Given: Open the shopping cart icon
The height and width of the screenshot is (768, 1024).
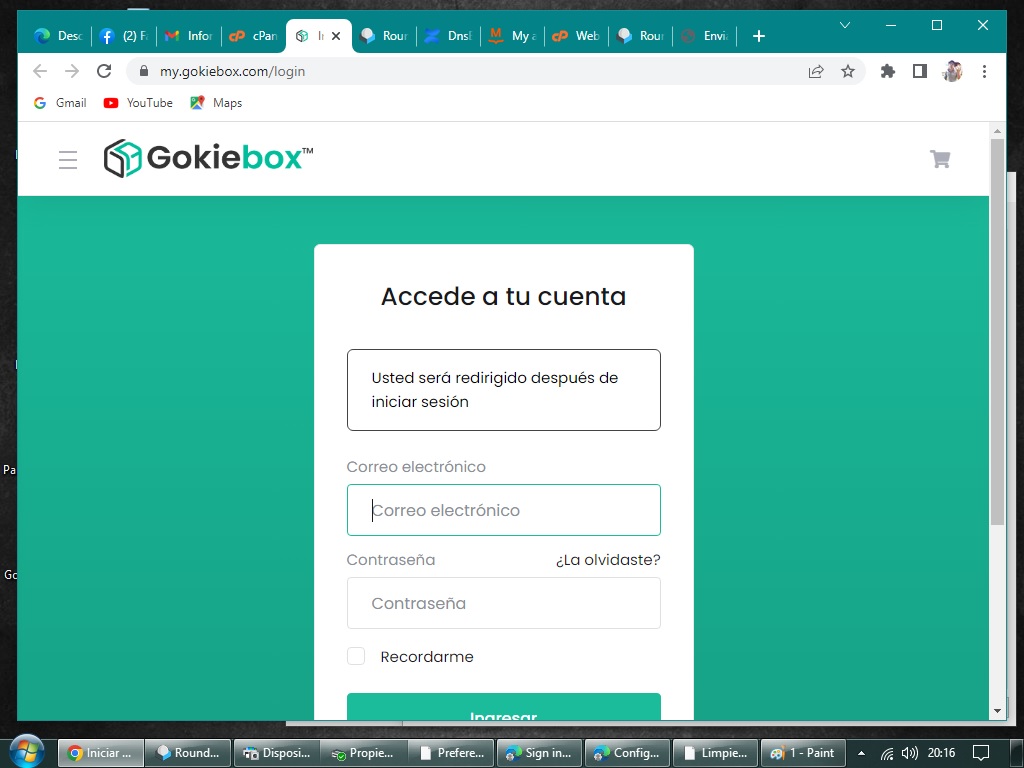Looking at the screenshot, I should (x=940, y=159).
